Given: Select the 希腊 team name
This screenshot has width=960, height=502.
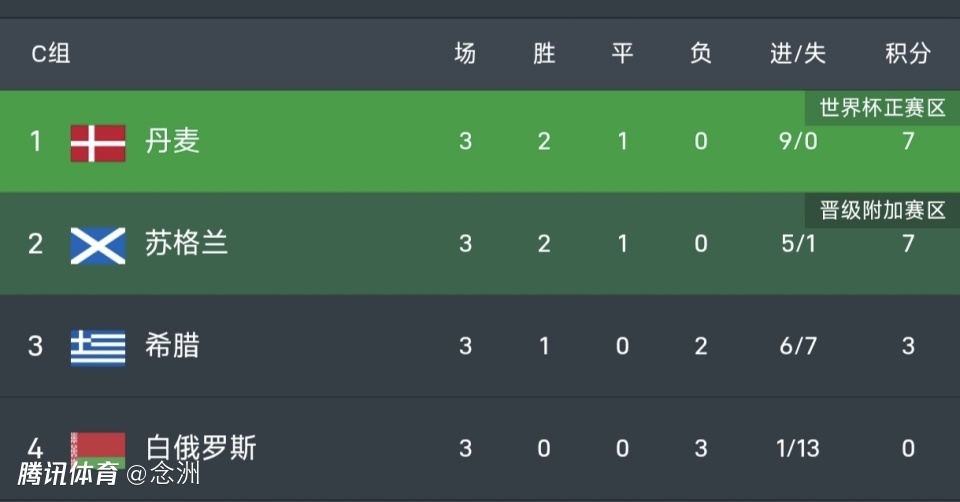Looking at the screenshot, I should pos(172,346).
